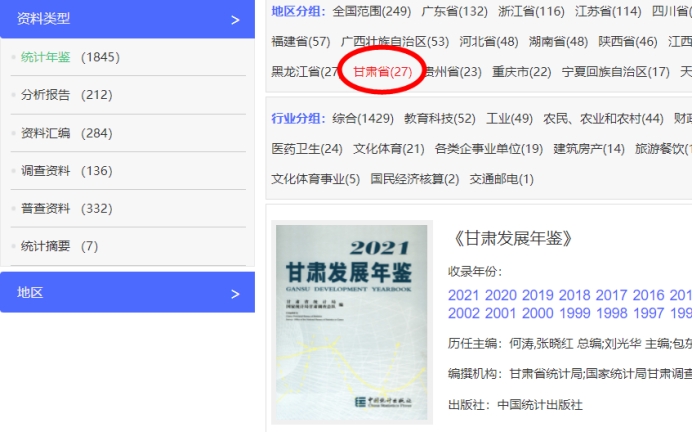Select 普查资料 (332) category
The width and height of the screenshot is (693, 432).
coord(66,208)
